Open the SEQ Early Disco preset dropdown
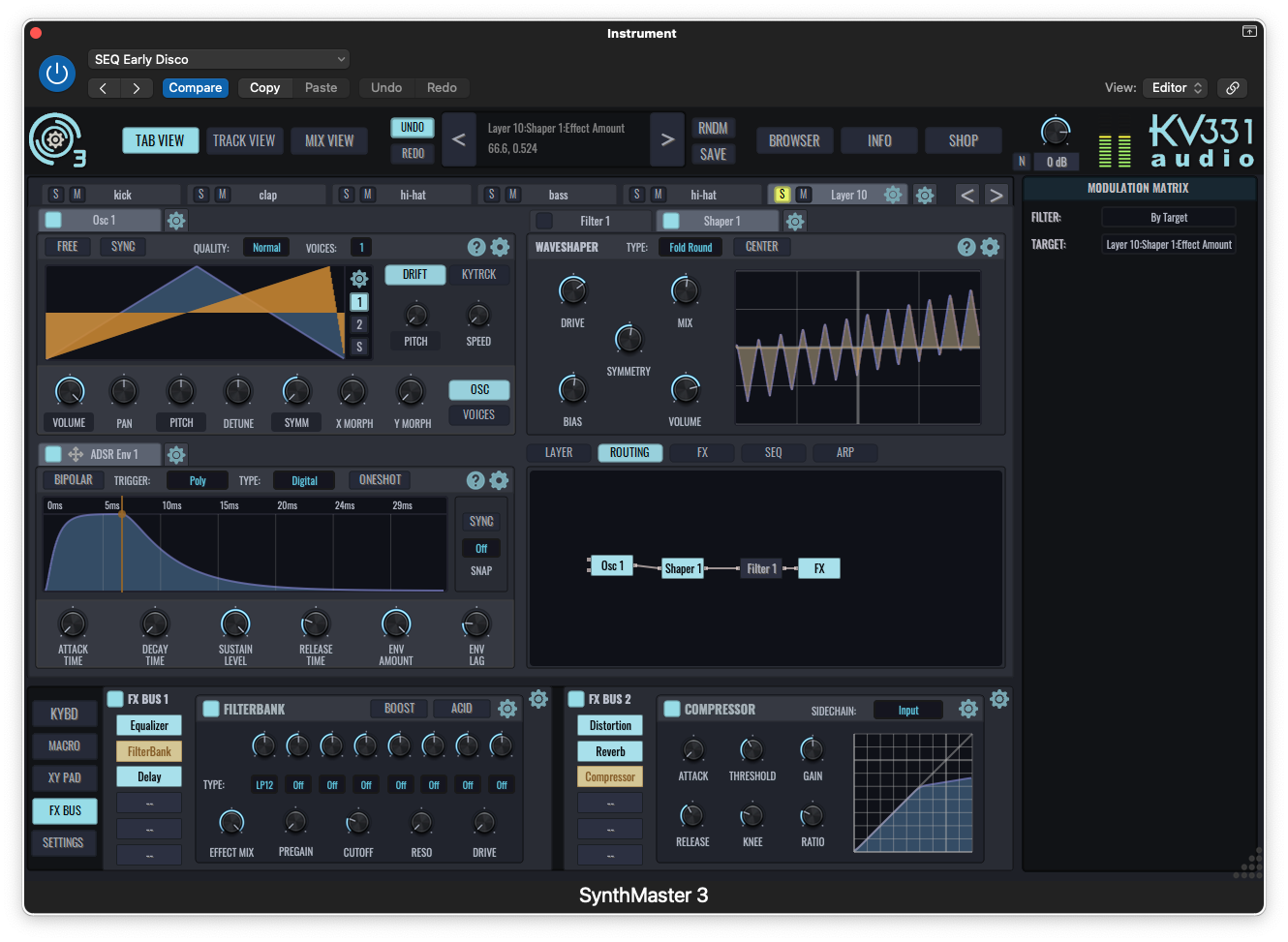This screenshot has height=942, width=1288. pyautogui.click(x=218, y=58)
